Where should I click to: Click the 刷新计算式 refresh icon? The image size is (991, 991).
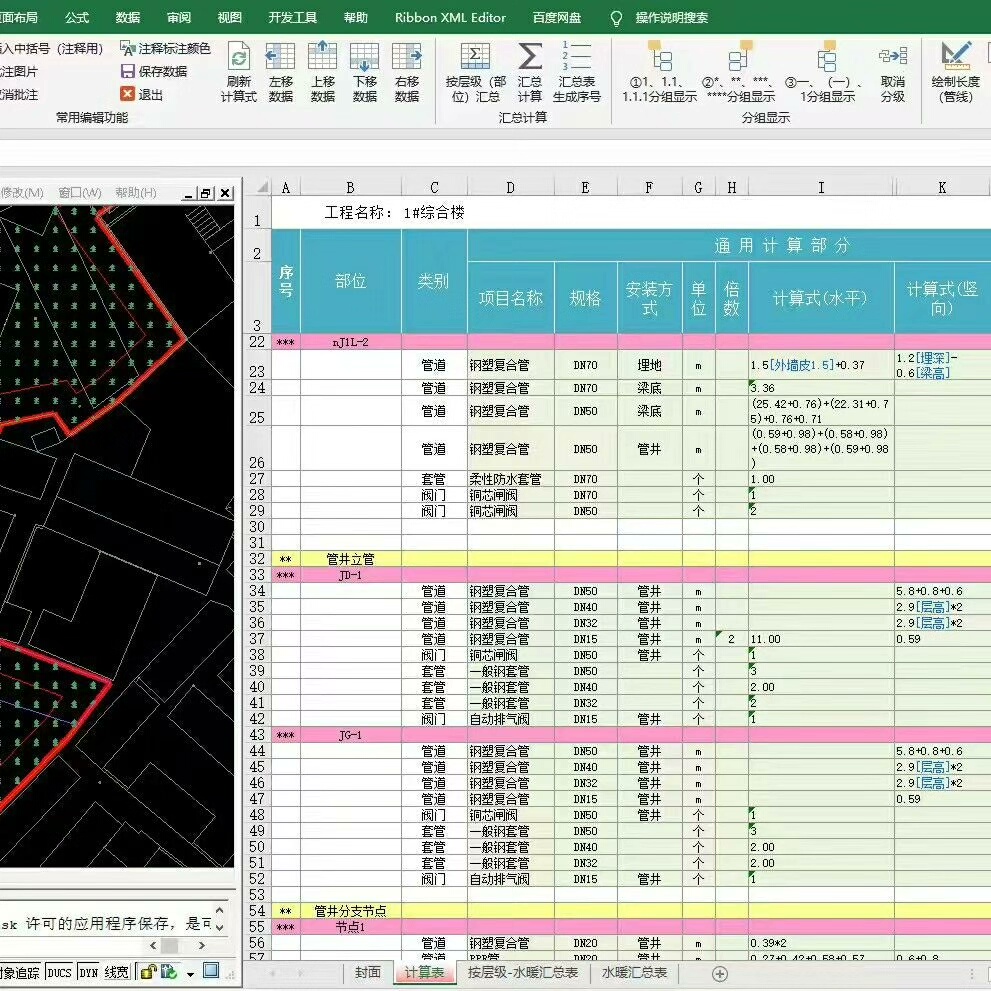click(239, 58)
